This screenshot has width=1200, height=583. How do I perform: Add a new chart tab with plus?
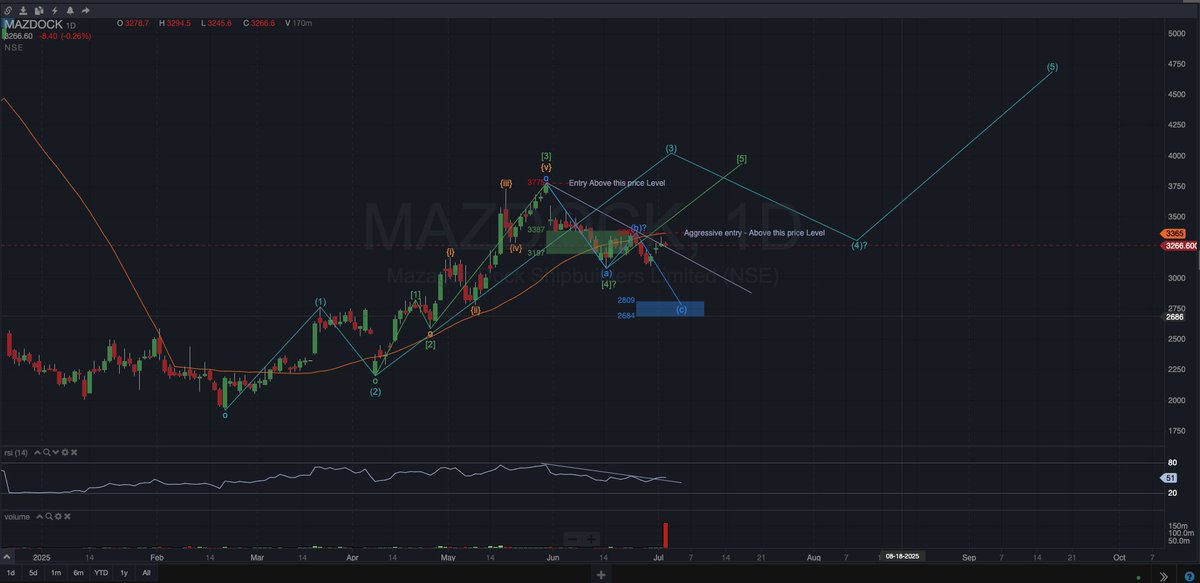(x=601, y=575)
